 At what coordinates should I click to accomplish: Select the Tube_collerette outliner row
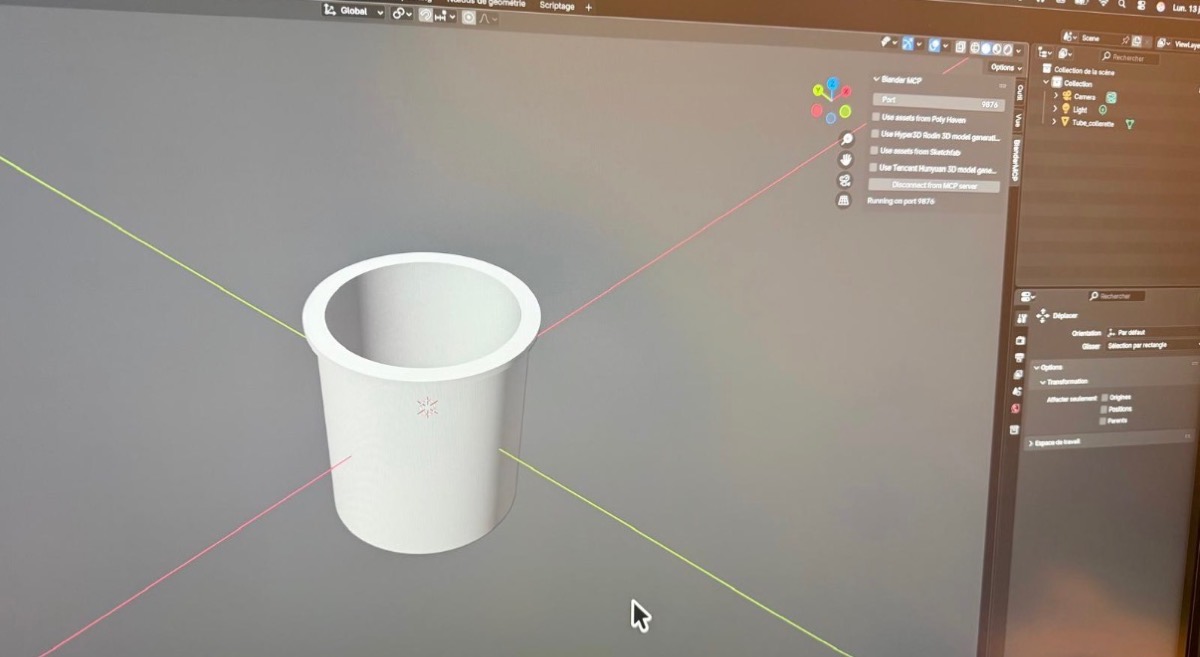click(x=1090, y=122)
